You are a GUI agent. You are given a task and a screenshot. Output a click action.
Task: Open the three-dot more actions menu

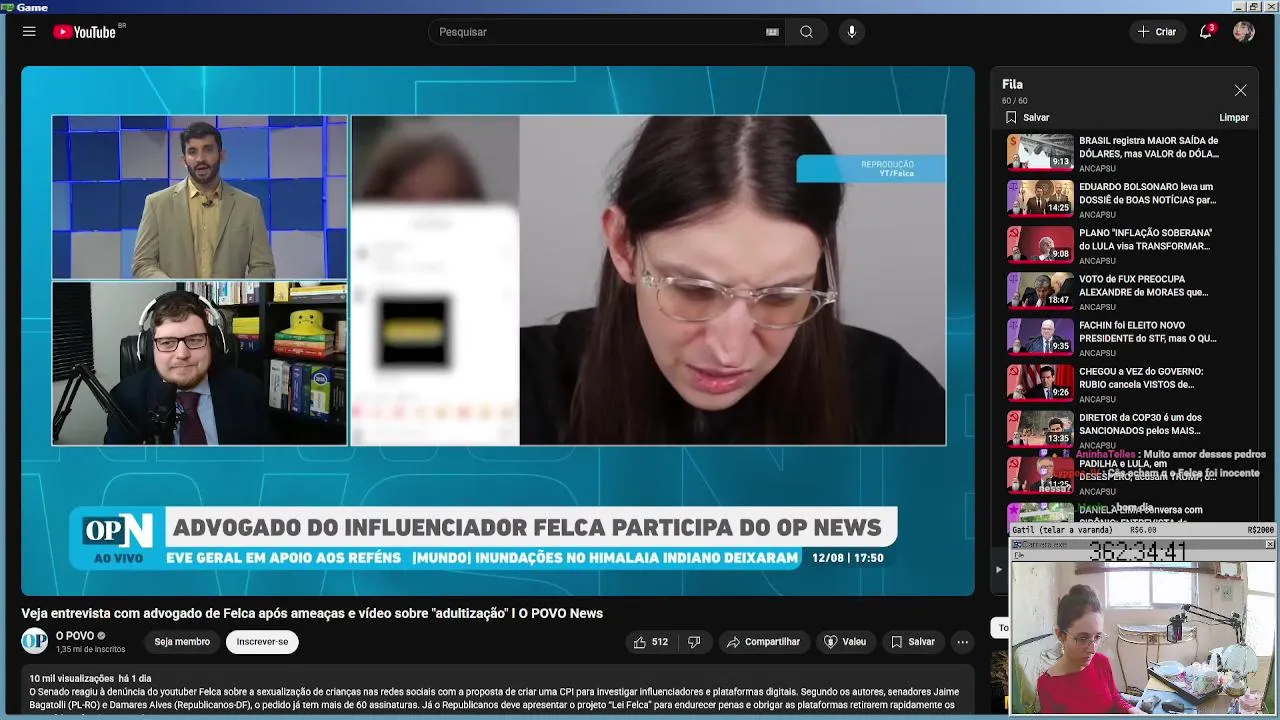962,642
